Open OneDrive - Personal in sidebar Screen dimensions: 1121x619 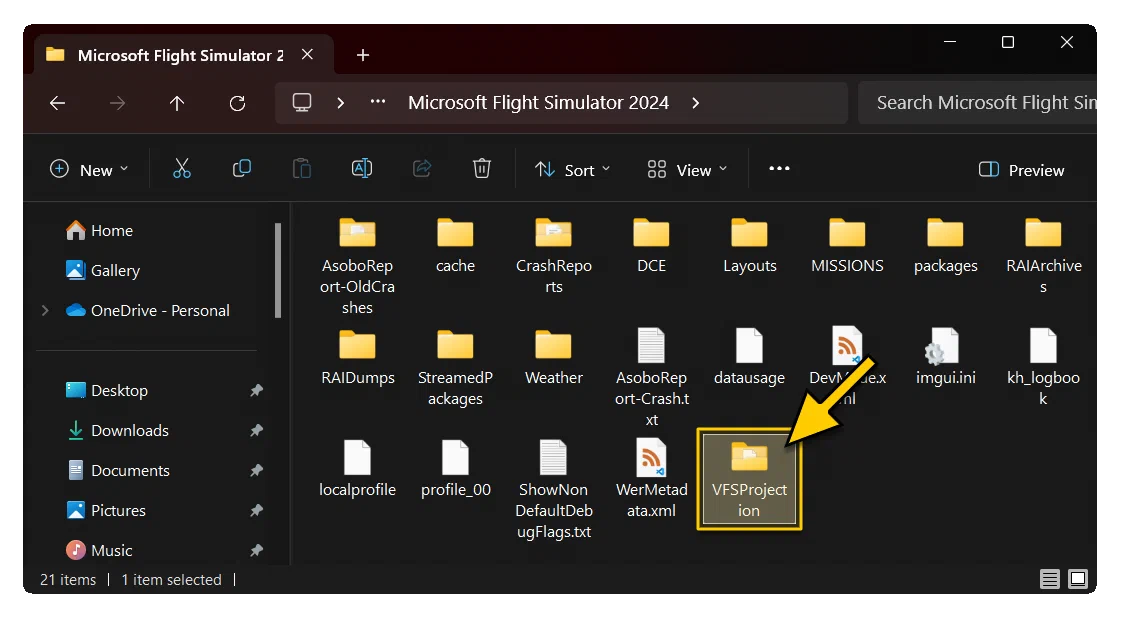point(148,311)
